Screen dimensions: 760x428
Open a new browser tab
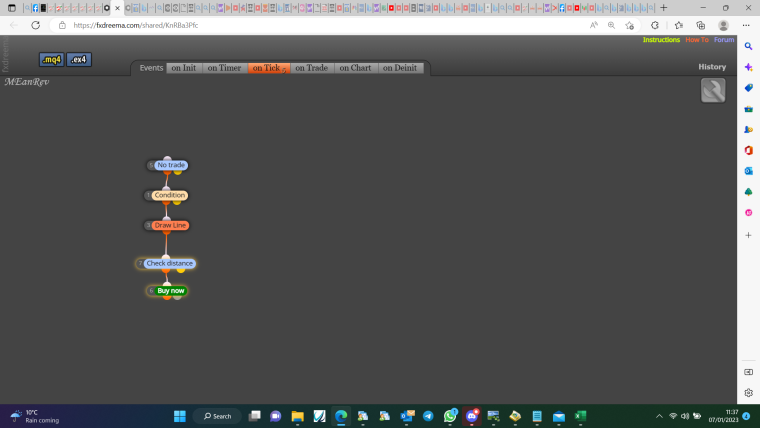coord(664,8)
